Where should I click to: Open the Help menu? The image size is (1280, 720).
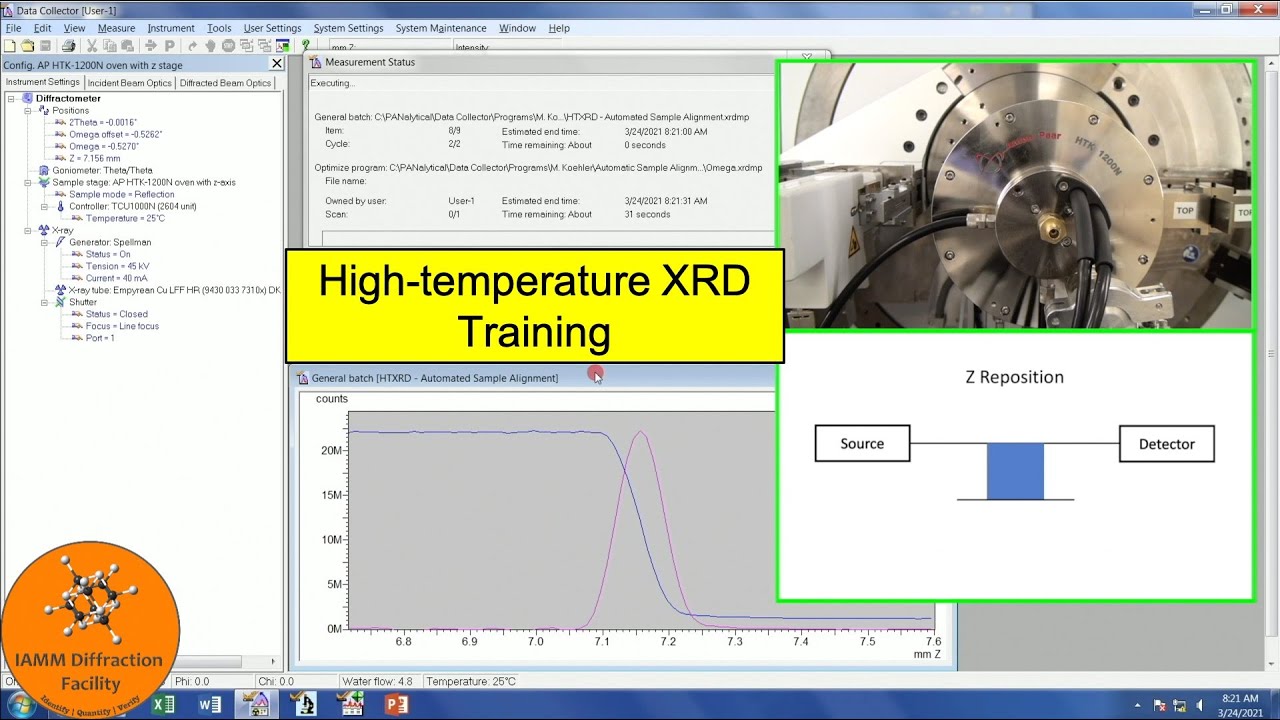[559, 28]
